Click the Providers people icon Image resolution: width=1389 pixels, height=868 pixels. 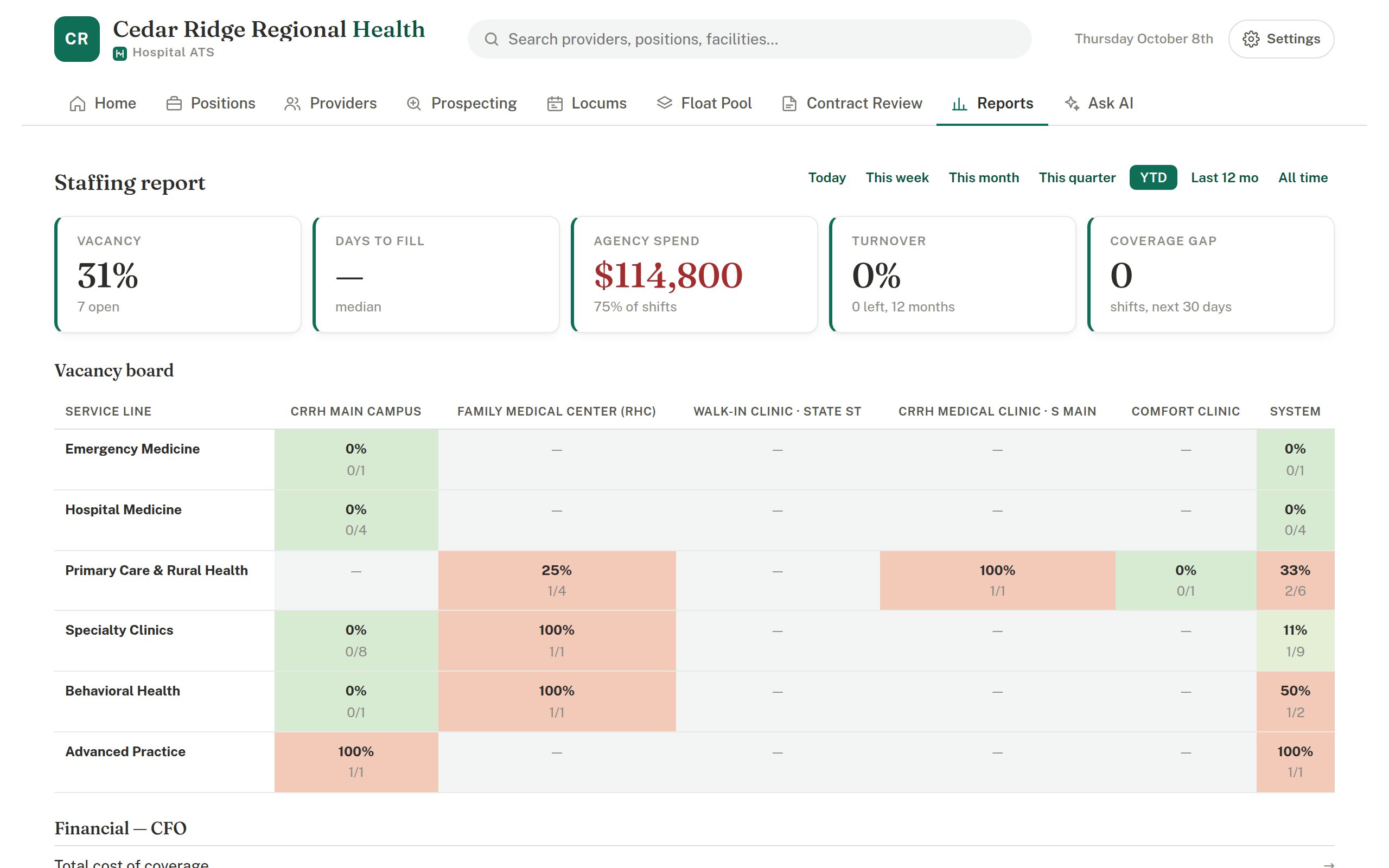(293, 103)
